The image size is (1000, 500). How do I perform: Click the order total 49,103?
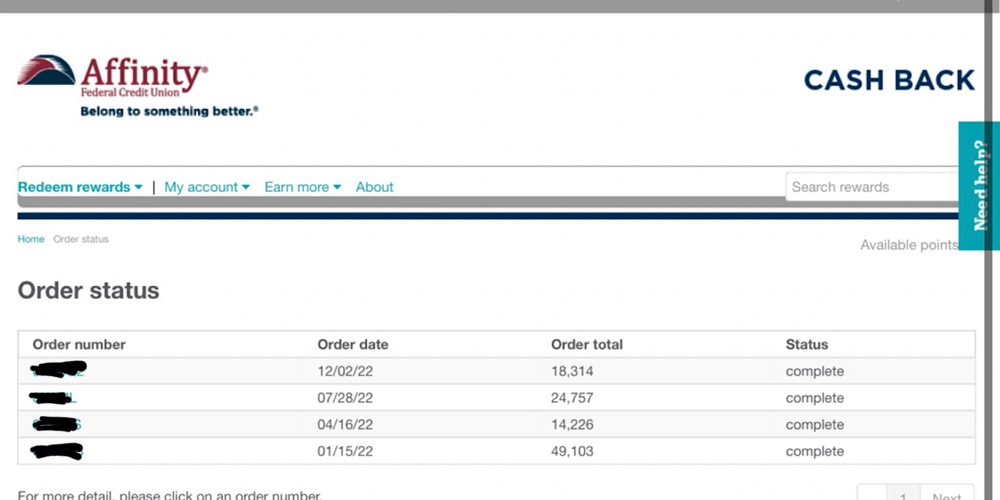tap(572, 452)
